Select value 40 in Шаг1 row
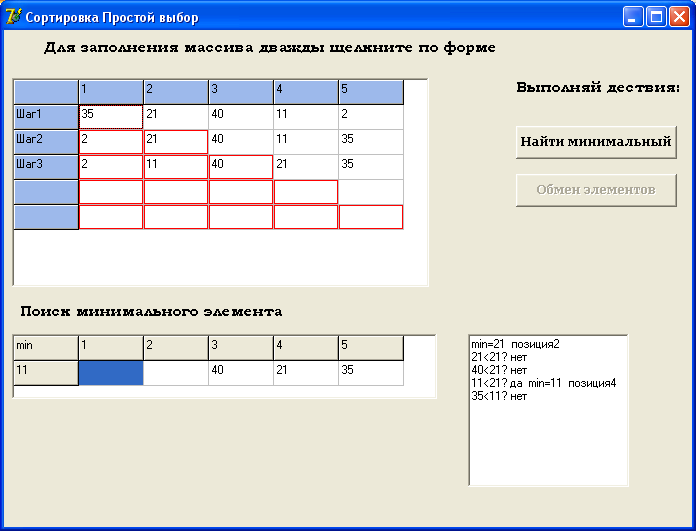Viewport: 696px width, 531px height. 241,117
